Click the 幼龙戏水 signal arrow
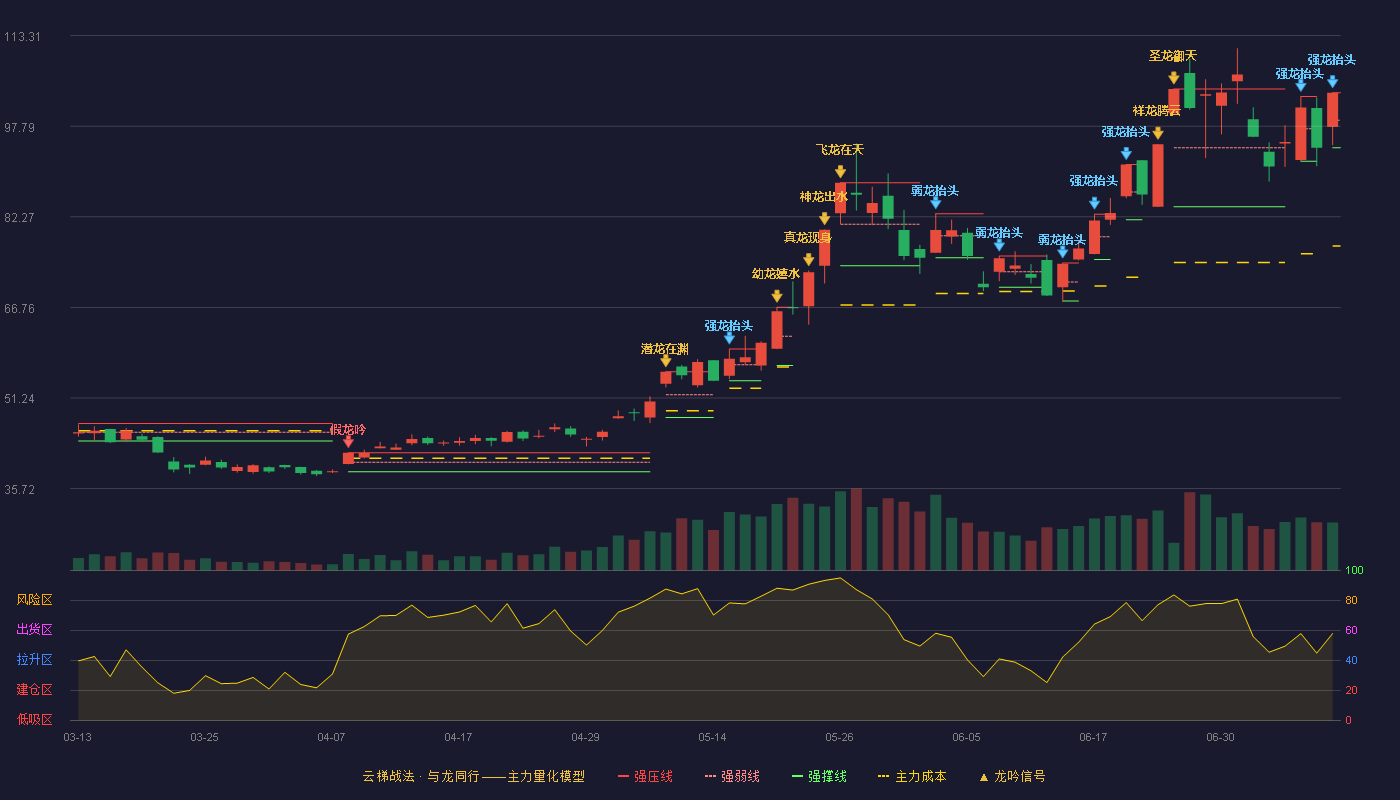The width and height of the screenshot is (1400, 800). point(777,296)
